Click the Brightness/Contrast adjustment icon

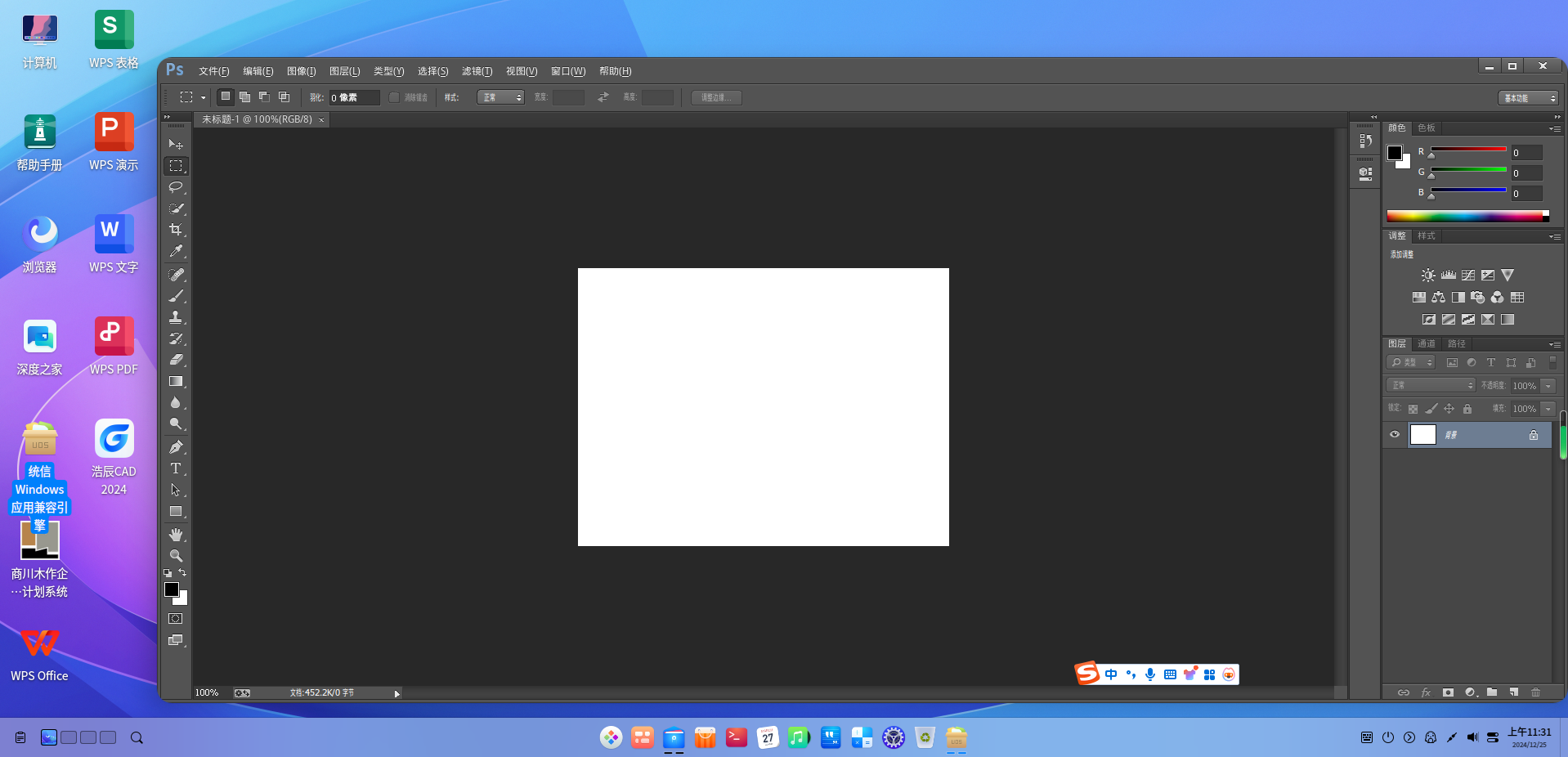click(1427, 275)
